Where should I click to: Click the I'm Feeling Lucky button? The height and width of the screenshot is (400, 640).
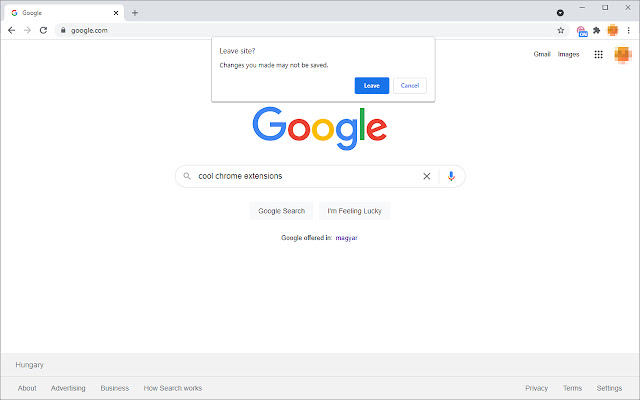[354, 211]
